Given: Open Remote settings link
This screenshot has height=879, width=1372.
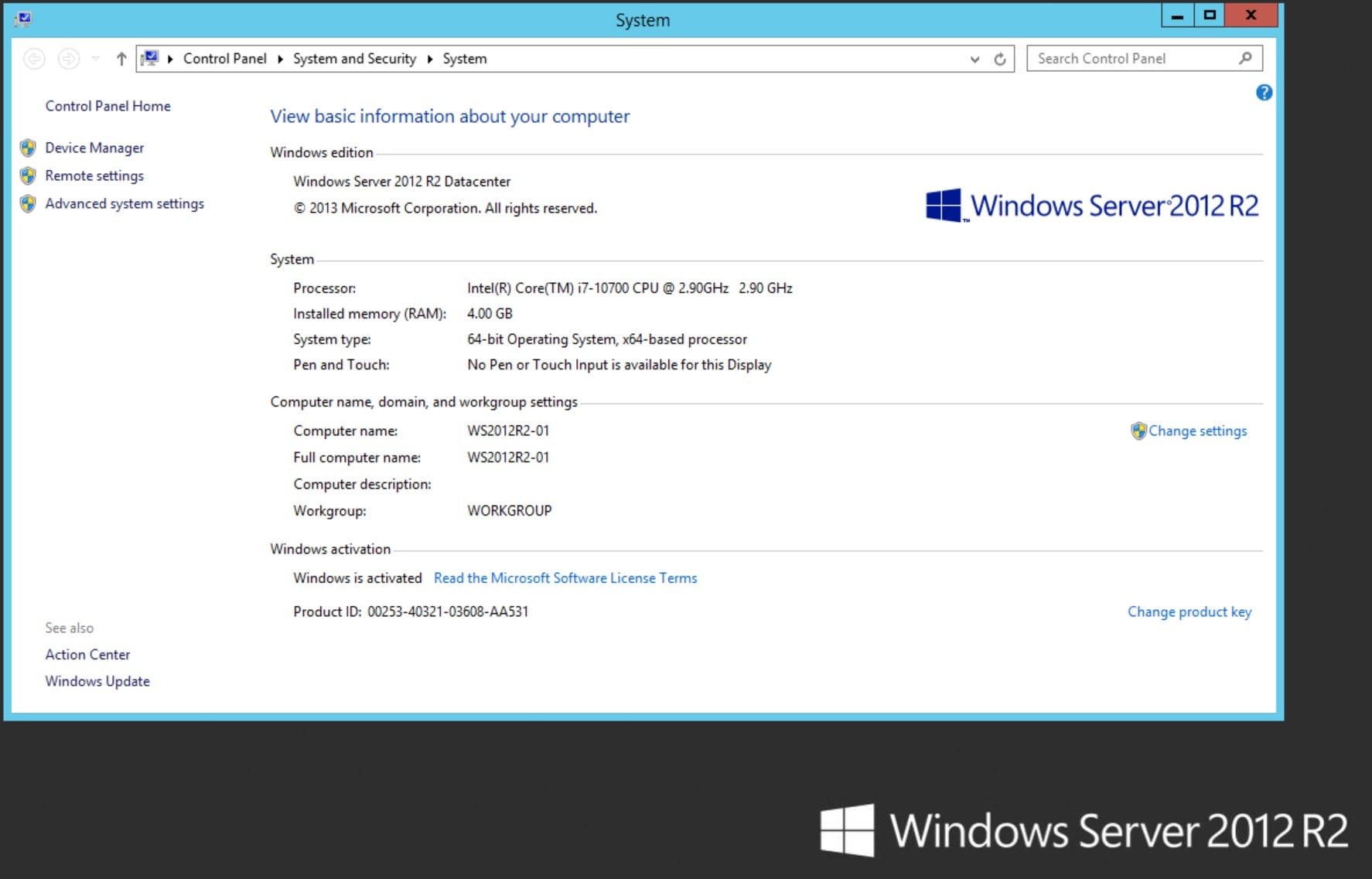Looking at the screenshot, I should (94, 175).
